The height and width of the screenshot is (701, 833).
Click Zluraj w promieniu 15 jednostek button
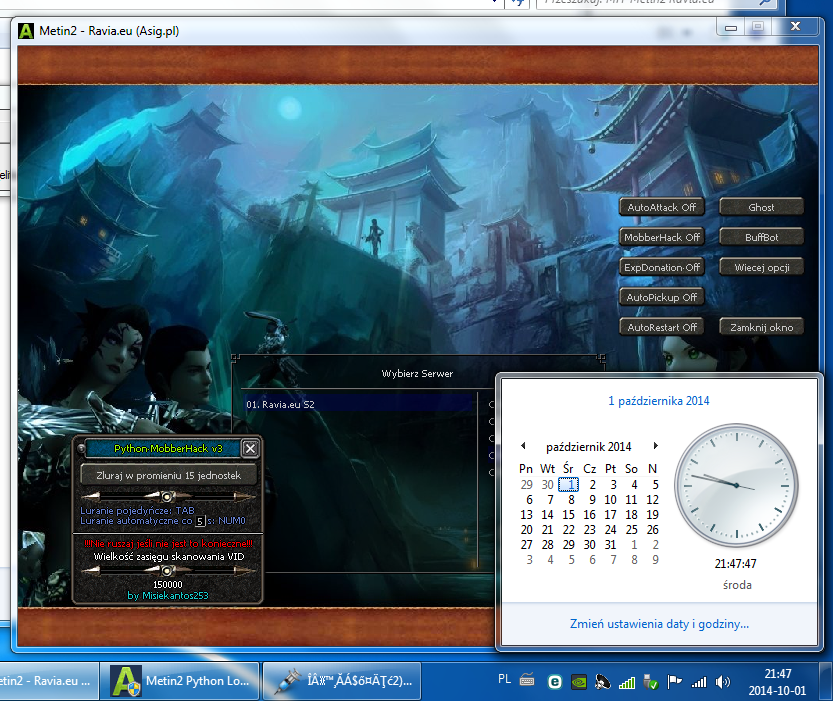point(168,475)
